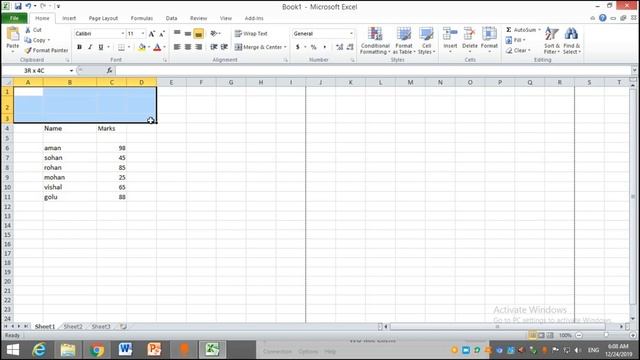Image resolution: width=640 pixels, height=360 pixels.
Task: Toggle Align Text Left
Action: (x=177, y=47)
